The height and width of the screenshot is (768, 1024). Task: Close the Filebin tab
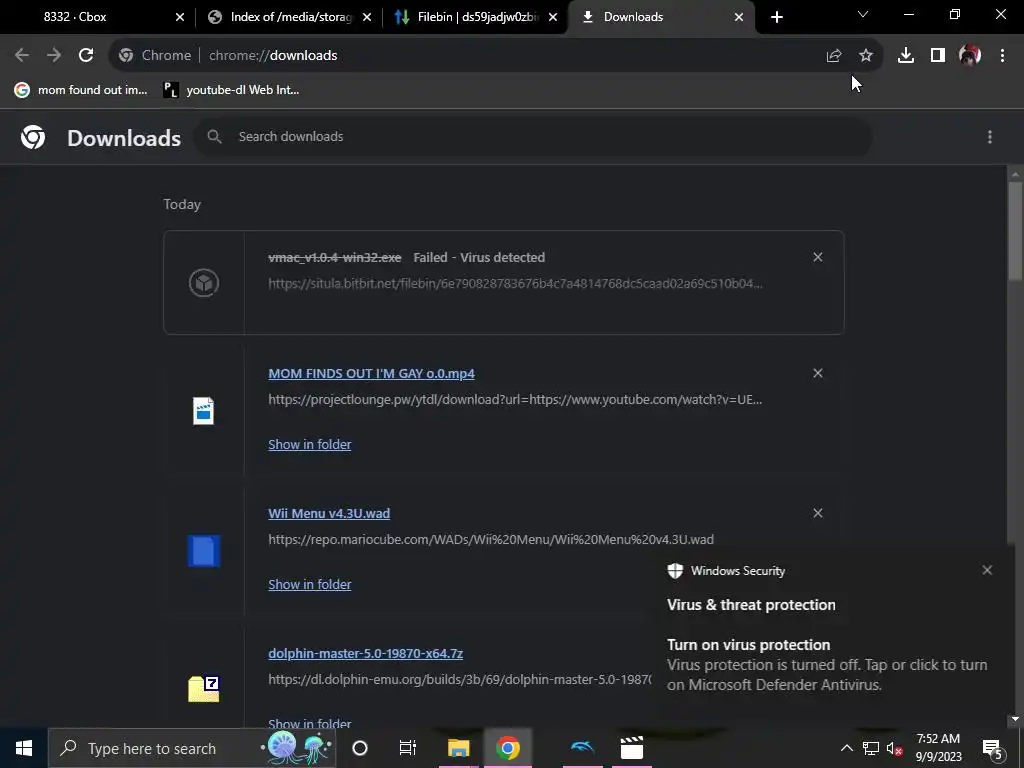(x=553, y=17)
